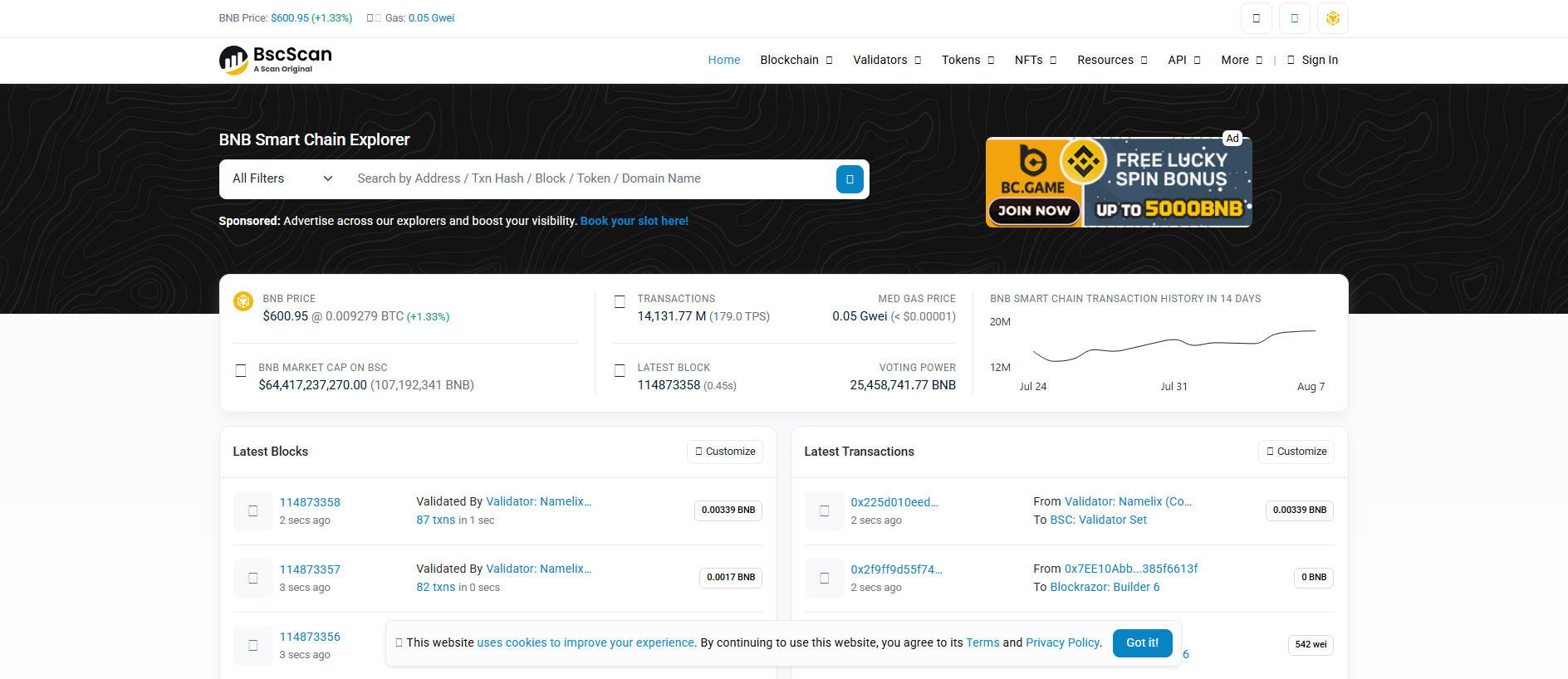This screenshot has width=1568, height=679.
Task: Click the blue search submit button
Action: click(x=850, y=179)
